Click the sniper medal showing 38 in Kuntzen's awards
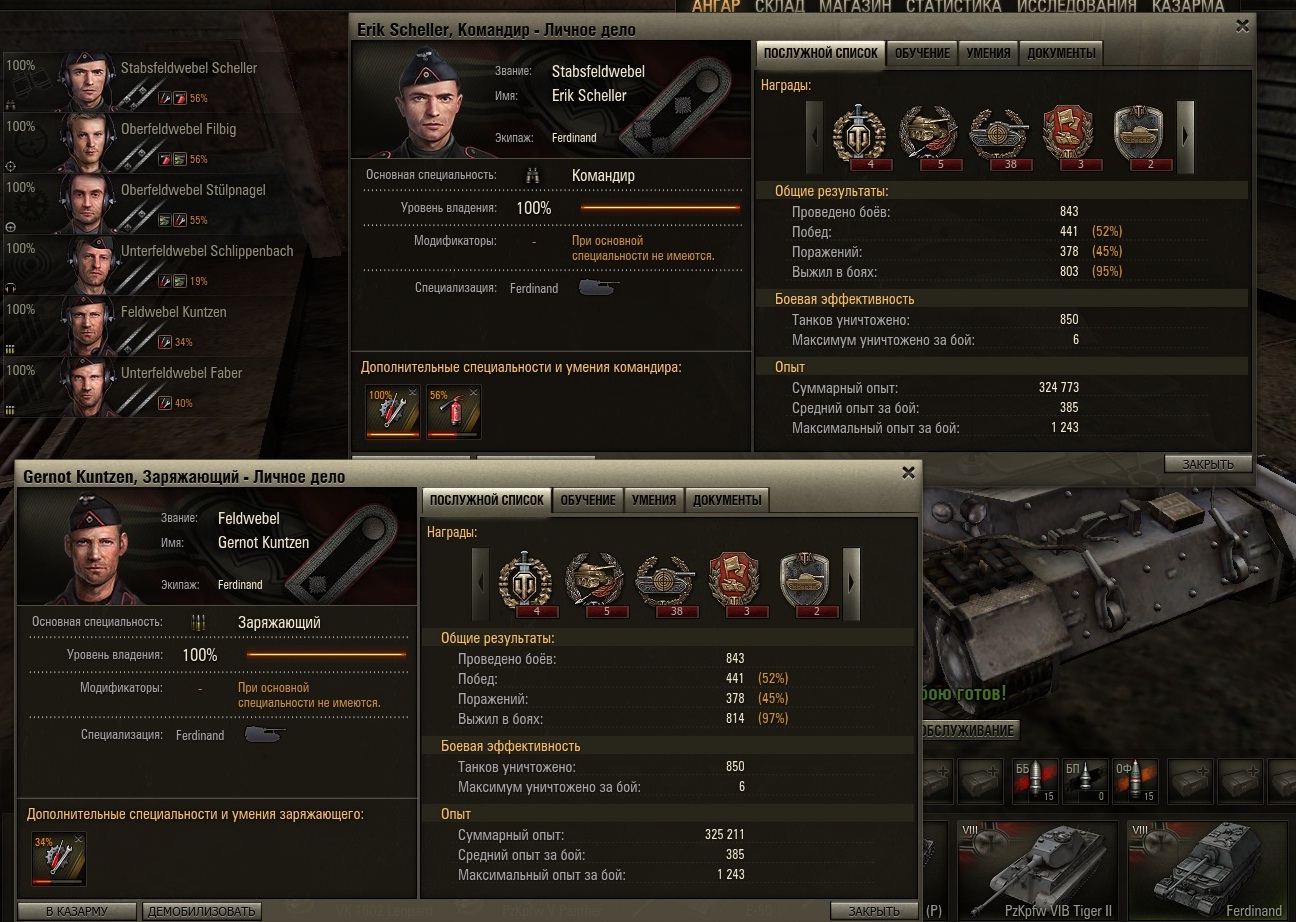1296x922 pixels. click(x=664, y=581)
